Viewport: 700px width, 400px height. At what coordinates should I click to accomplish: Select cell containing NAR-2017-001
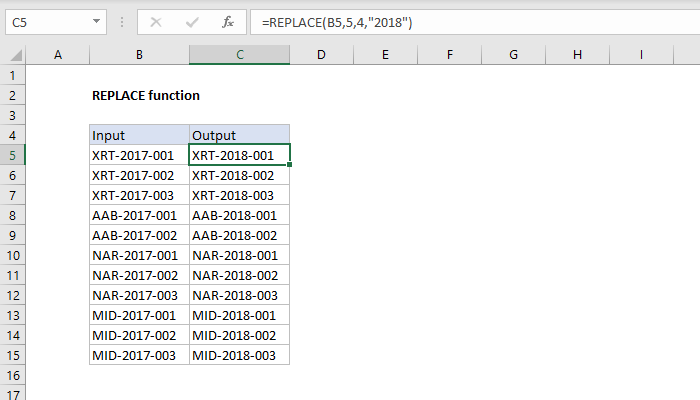[x=139, y=255]
